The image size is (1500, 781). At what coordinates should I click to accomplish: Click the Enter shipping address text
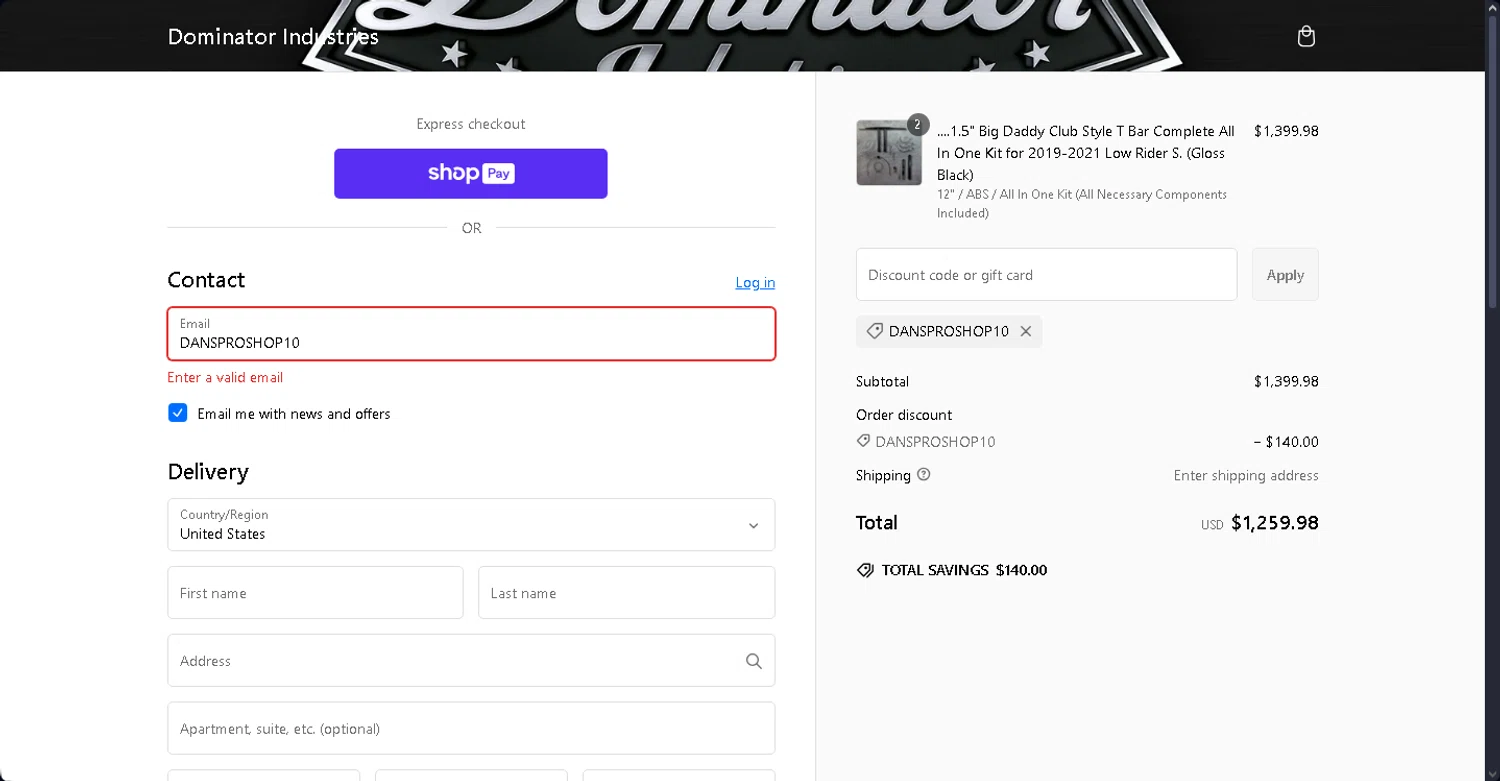click(x=1246, y=476)
